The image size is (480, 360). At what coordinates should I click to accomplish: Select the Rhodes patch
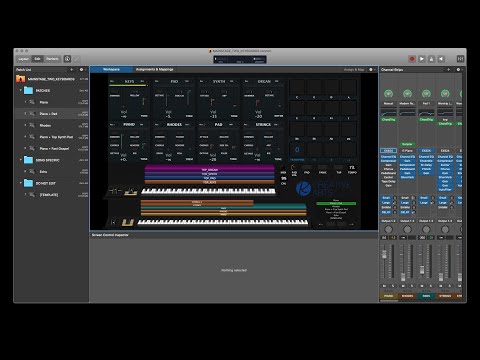tap(52, 125)
